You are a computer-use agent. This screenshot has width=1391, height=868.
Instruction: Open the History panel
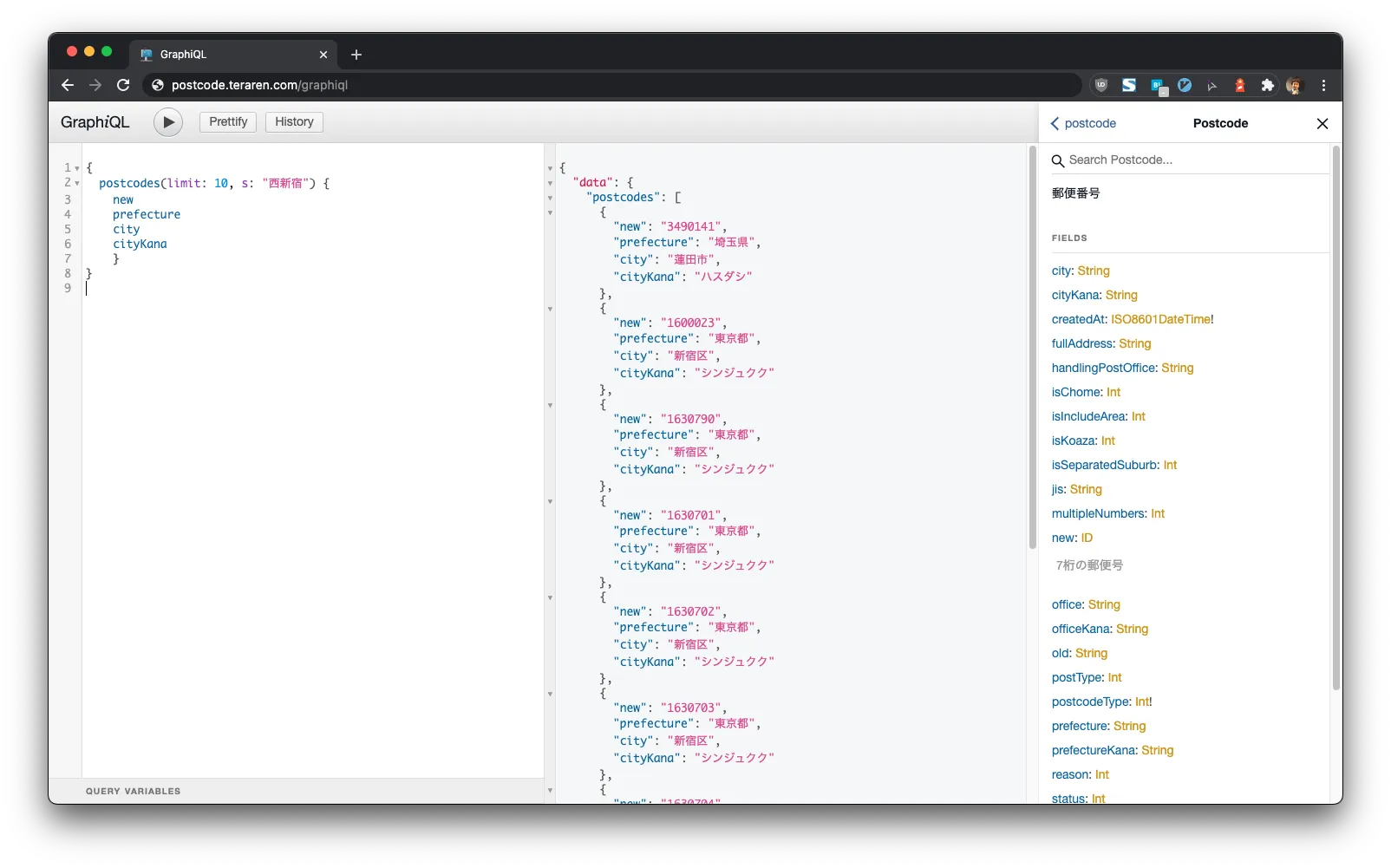pyautogui.click(x=294, y=122)
